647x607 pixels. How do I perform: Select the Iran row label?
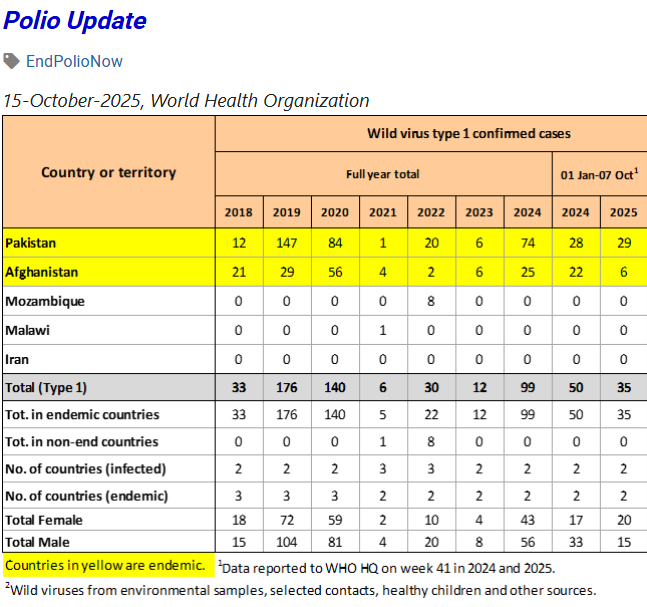point(17,359)
